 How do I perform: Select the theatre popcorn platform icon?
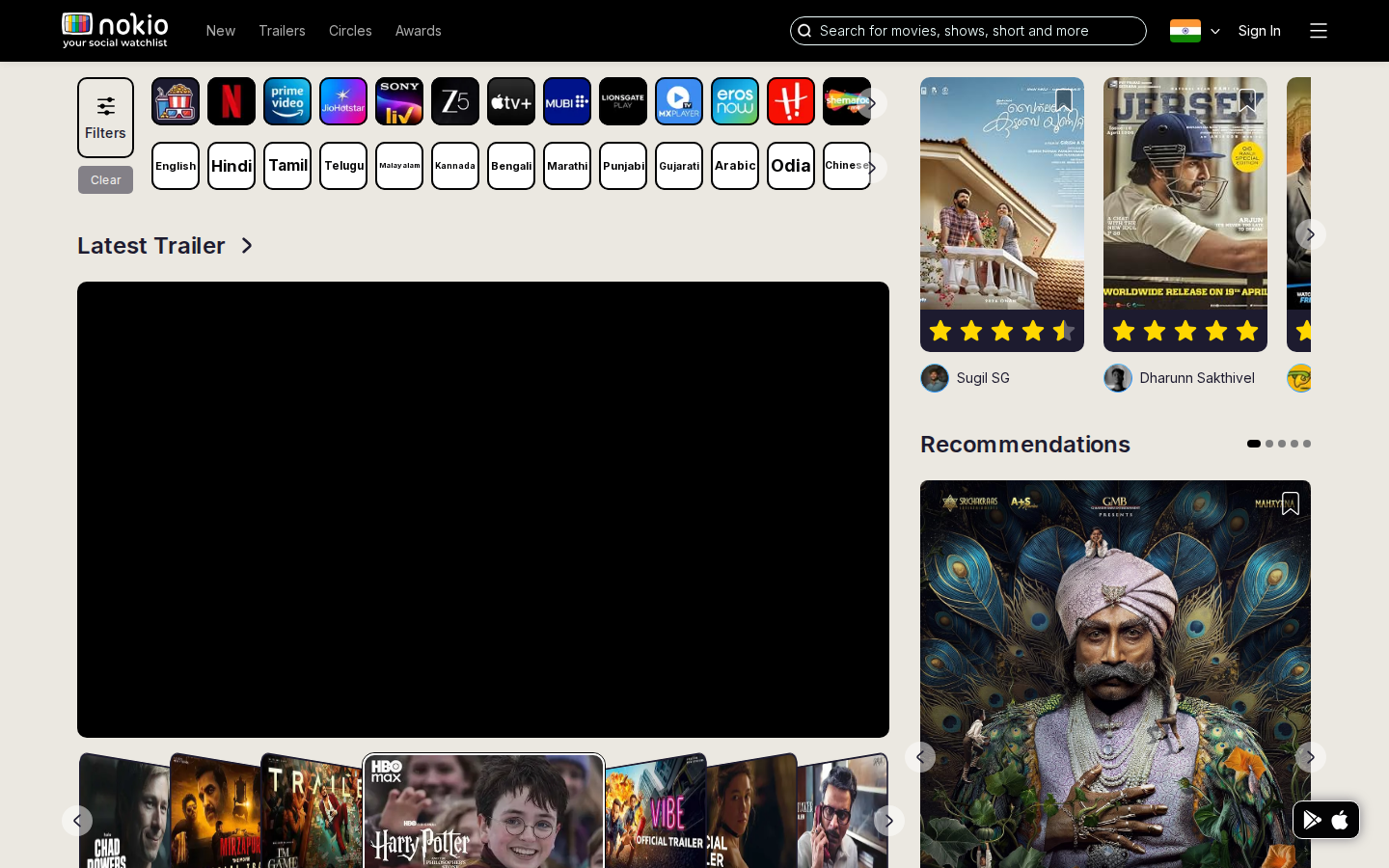tap(176, 101)
